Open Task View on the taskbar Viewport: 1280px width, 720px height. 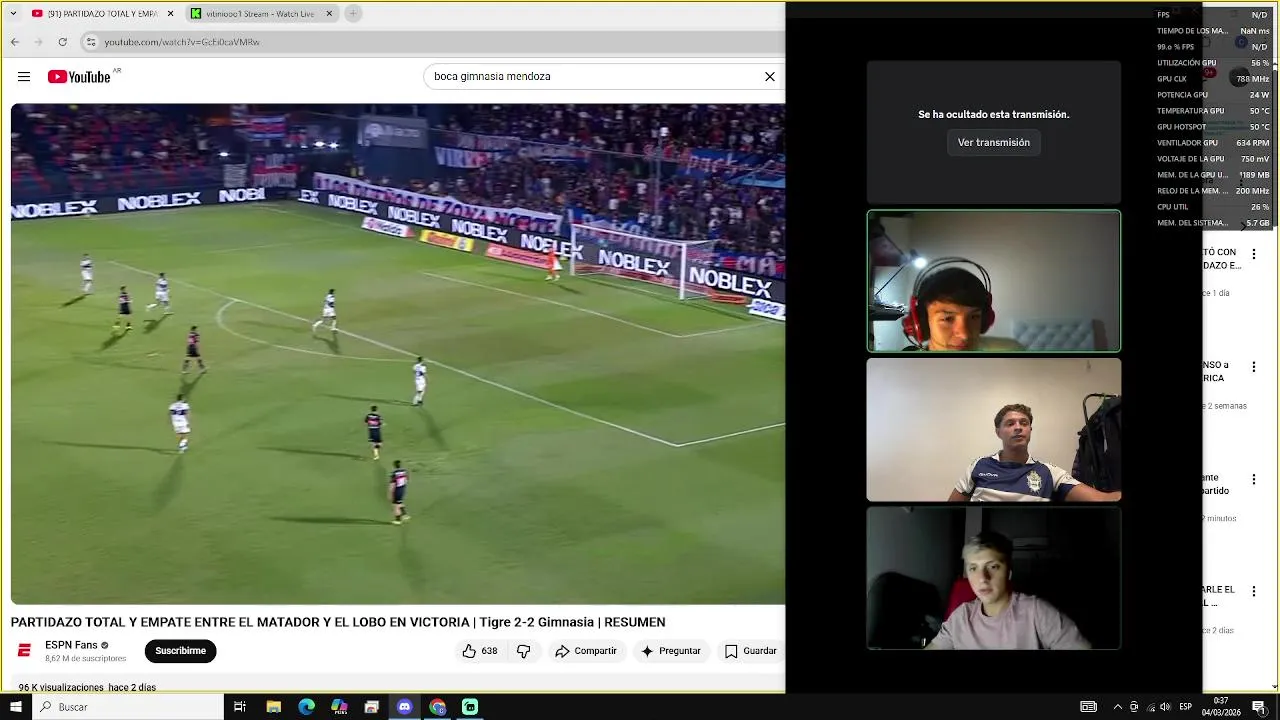[x=240, y=707]
